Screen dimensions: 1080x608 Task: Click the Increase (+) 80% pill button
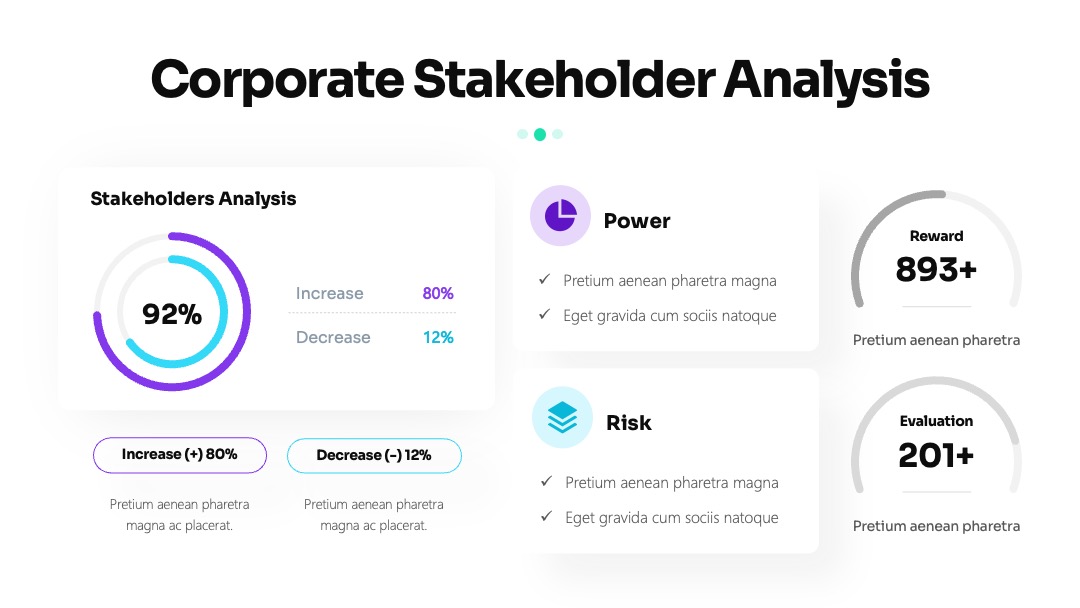tap(180, 455)
